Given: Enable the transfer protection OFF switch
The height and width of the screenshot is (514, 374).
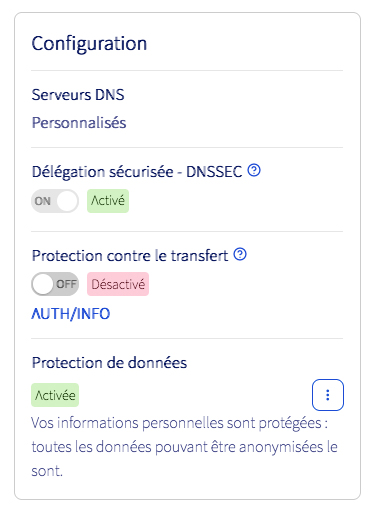Looking at the screenshot, I should [x=55, y=284].
